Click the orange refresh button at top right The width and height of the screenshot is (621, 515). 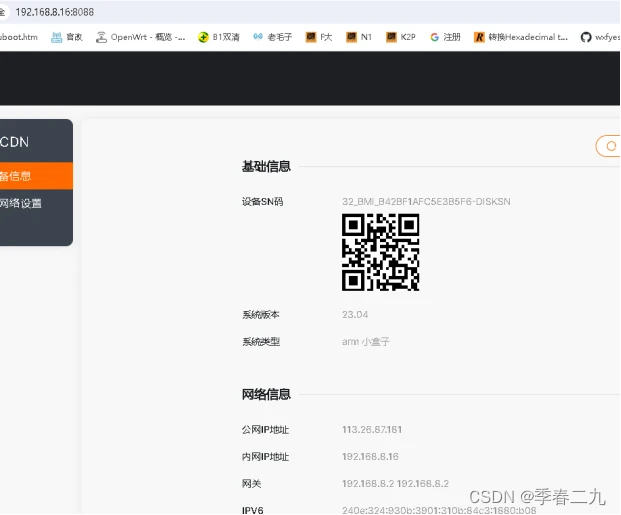(x=608, y=146)
